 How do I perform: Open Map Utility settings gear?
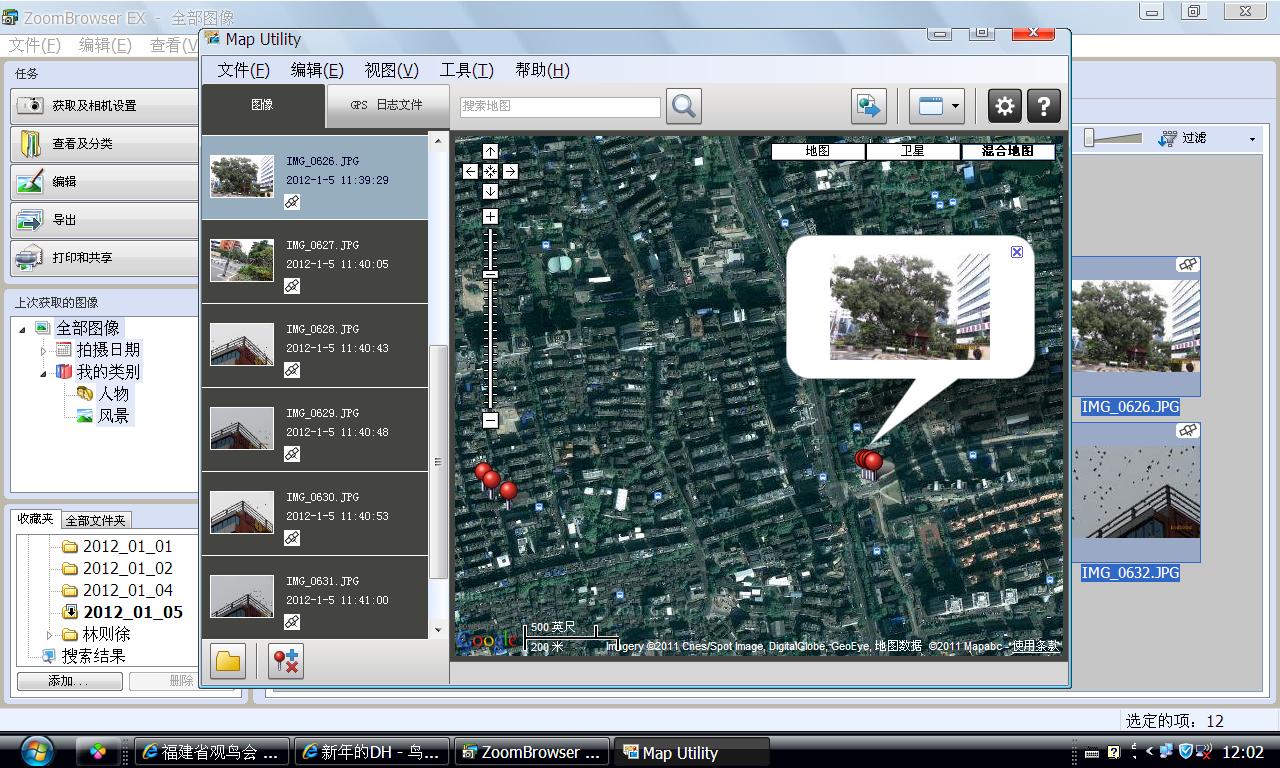click(1005, 106)
